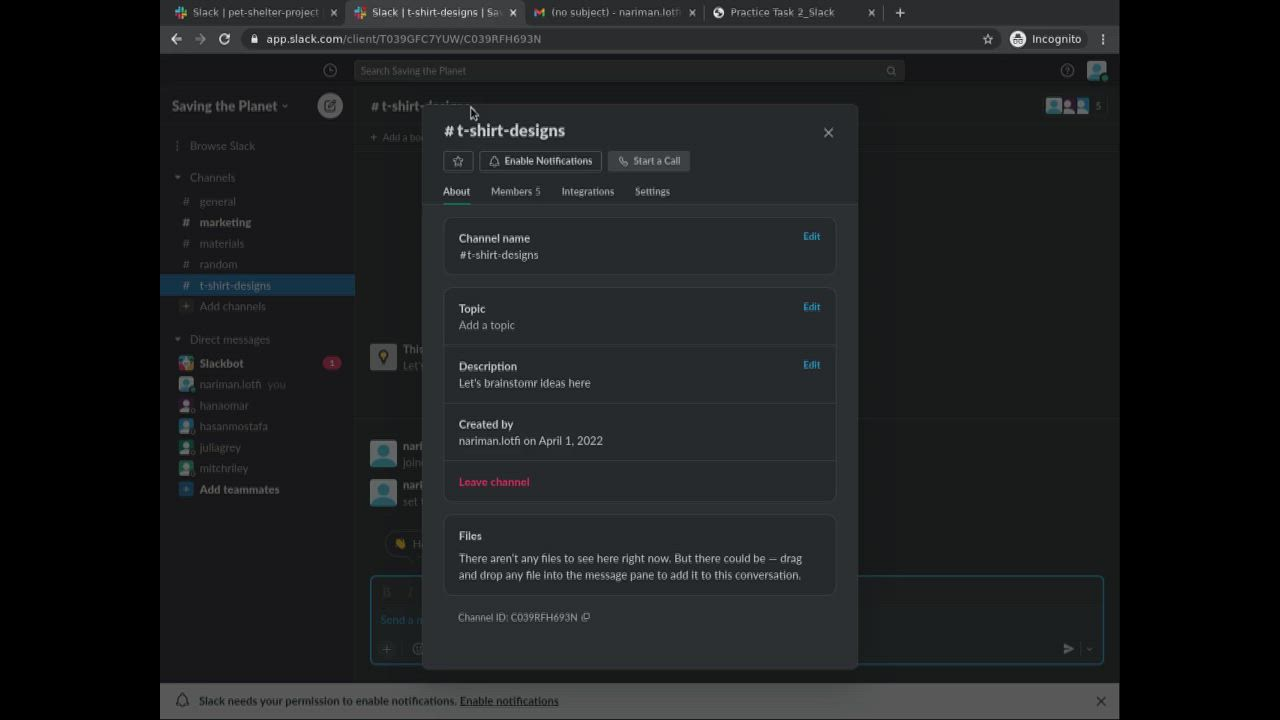The image size is (1280, 720).
Task: Open Chrome menu three dots
Action: point(1103,39)
